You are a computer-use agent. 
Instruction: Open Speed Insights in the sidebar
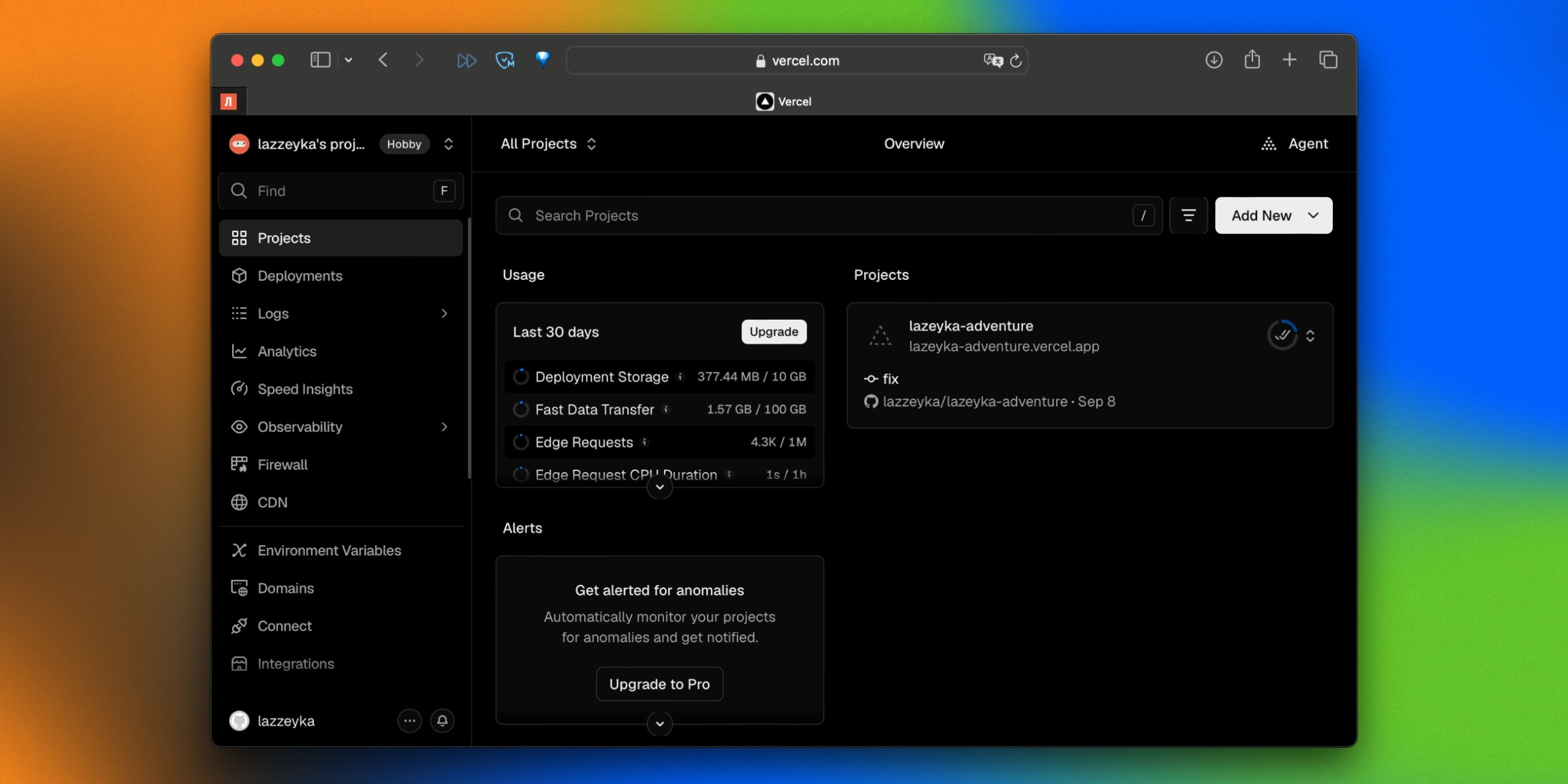pyautogui.click(x=341, y=389)
